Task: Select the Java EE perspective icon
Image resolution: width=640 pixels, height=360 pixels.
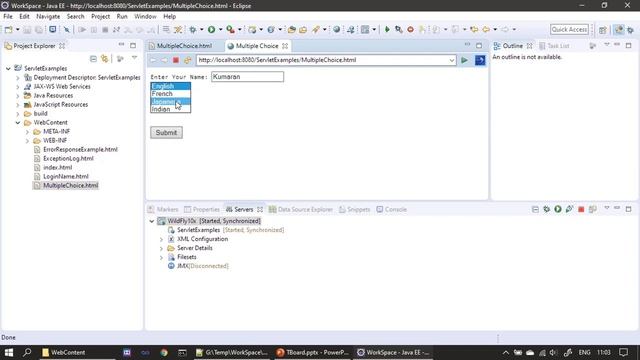Action: tap(619, 30)
